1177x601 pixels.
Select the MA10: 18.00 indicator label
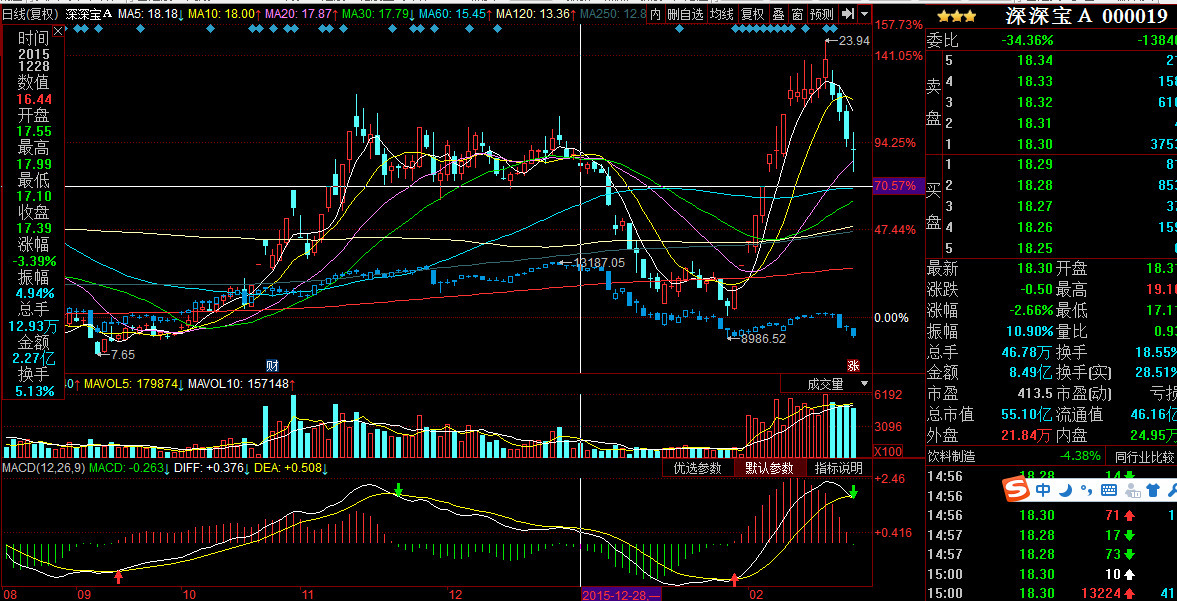pos(224,14)
